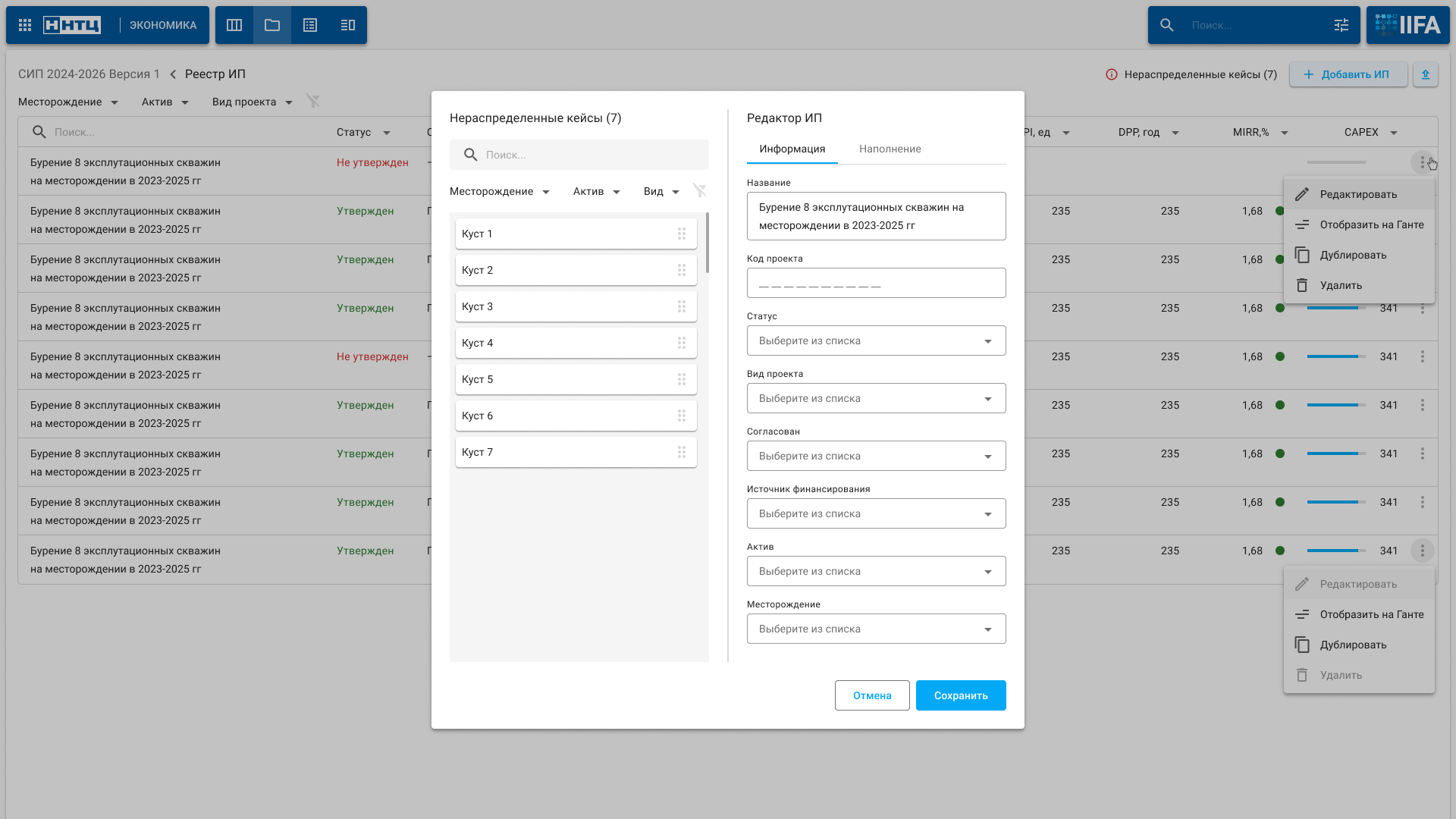This screenshot has width=1456, height=819.
Task: Open three-dot menu for fifth project row
Action: 1422,356
